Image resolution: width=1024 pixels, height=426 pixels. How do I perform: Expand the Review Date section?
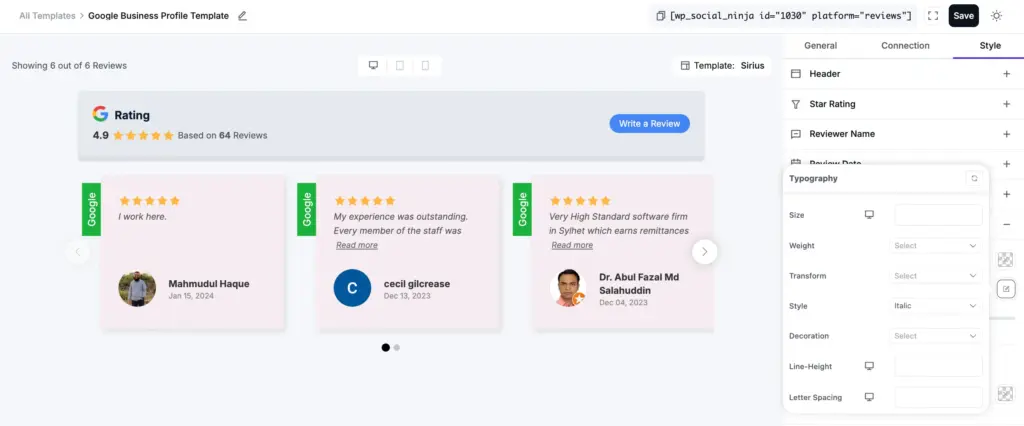pos(1006,164)
